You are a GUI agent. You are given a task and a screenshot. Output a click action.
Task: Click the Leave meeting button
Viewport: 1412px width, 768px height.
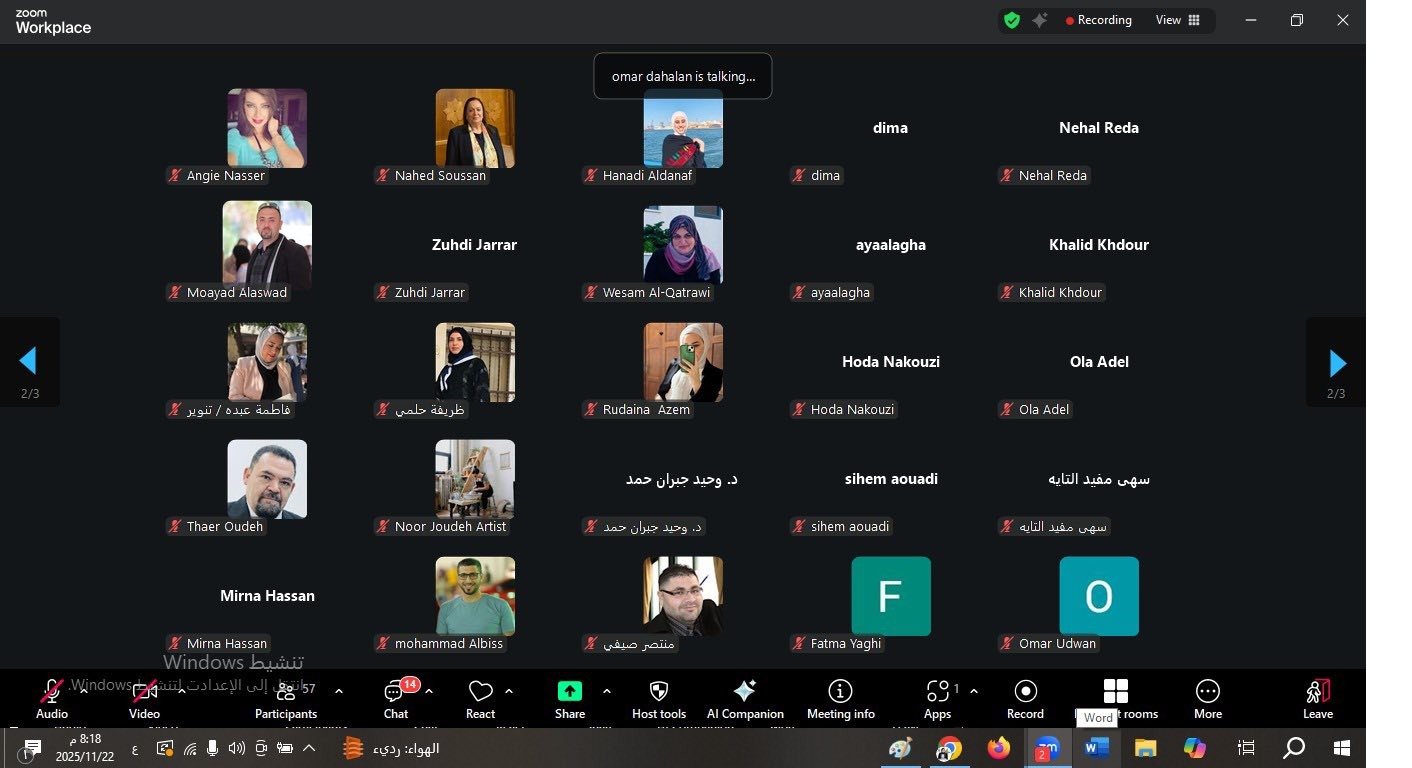click(1317, 692)
